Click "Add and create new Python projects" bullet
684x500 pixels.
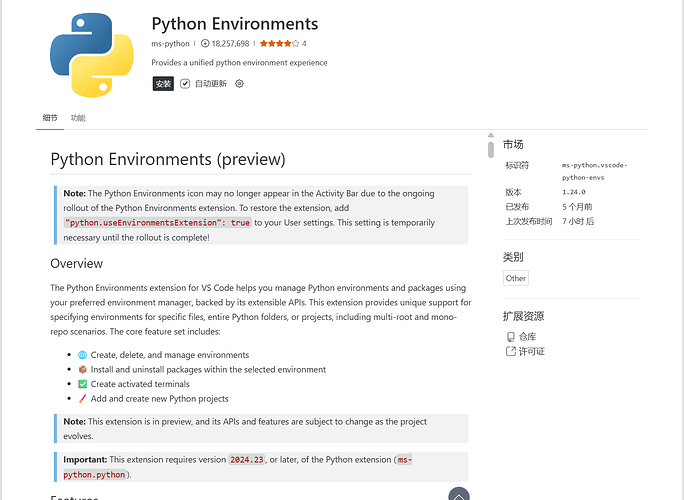[x=159, y=399]
